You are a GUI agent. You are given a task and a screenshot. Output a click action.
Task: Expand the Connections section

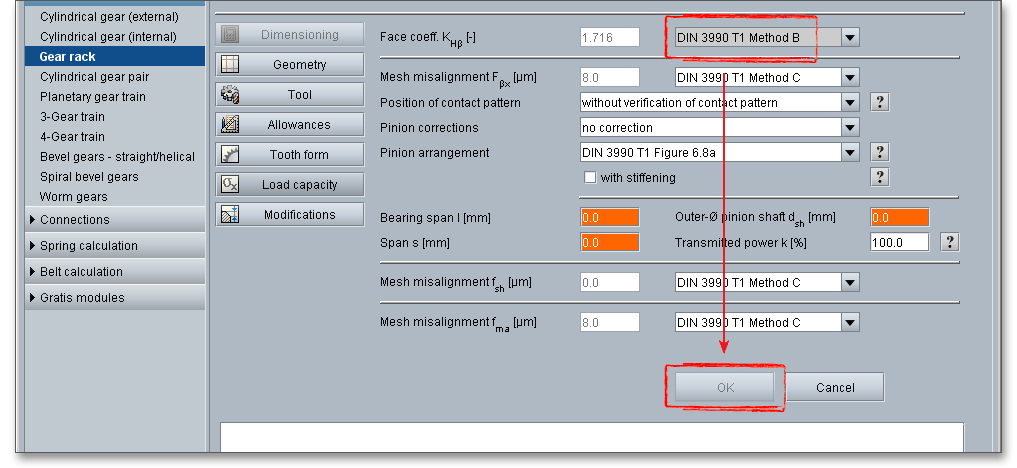coord(75,220)
